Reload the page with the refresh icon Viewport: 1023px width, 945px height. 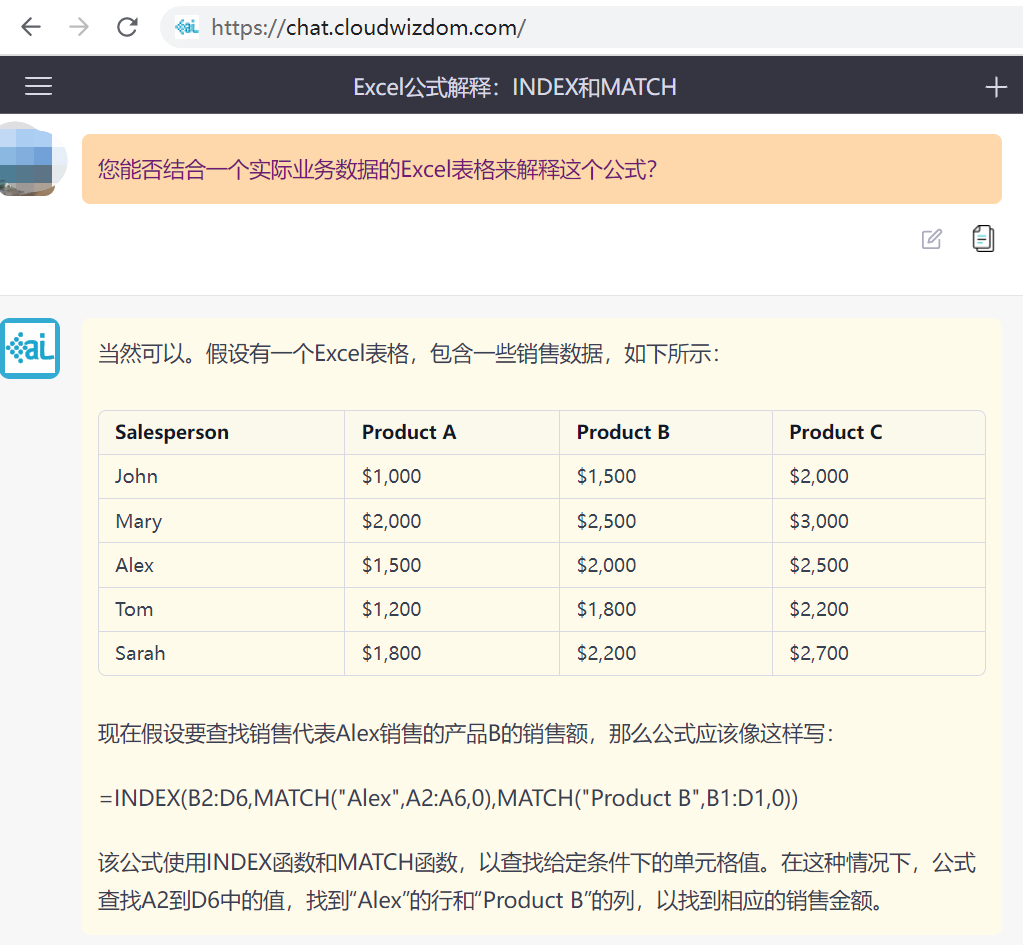127,27
